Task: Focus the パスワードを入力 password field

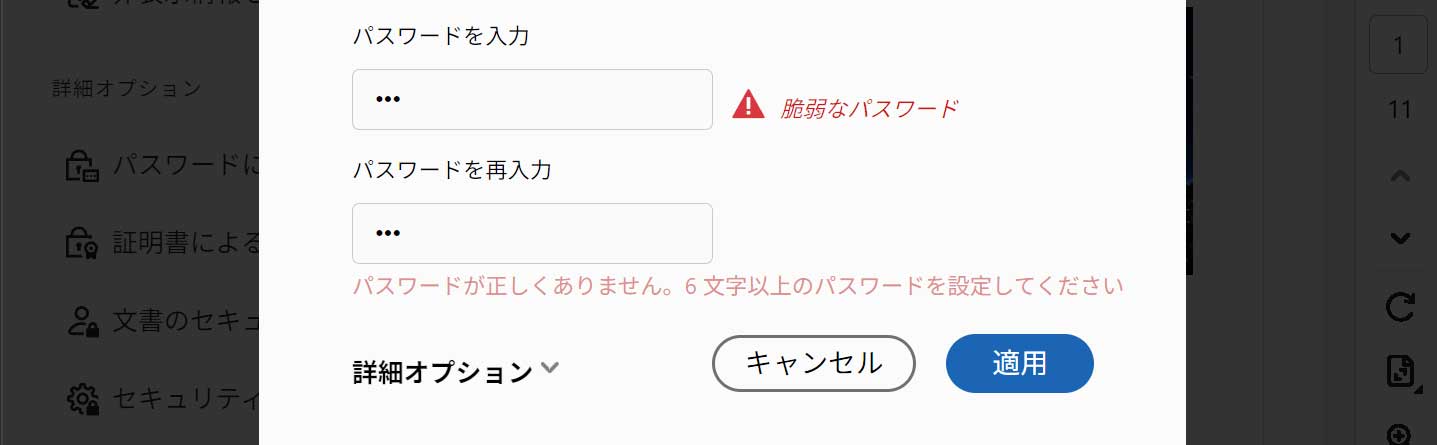Action: (532, 99)
